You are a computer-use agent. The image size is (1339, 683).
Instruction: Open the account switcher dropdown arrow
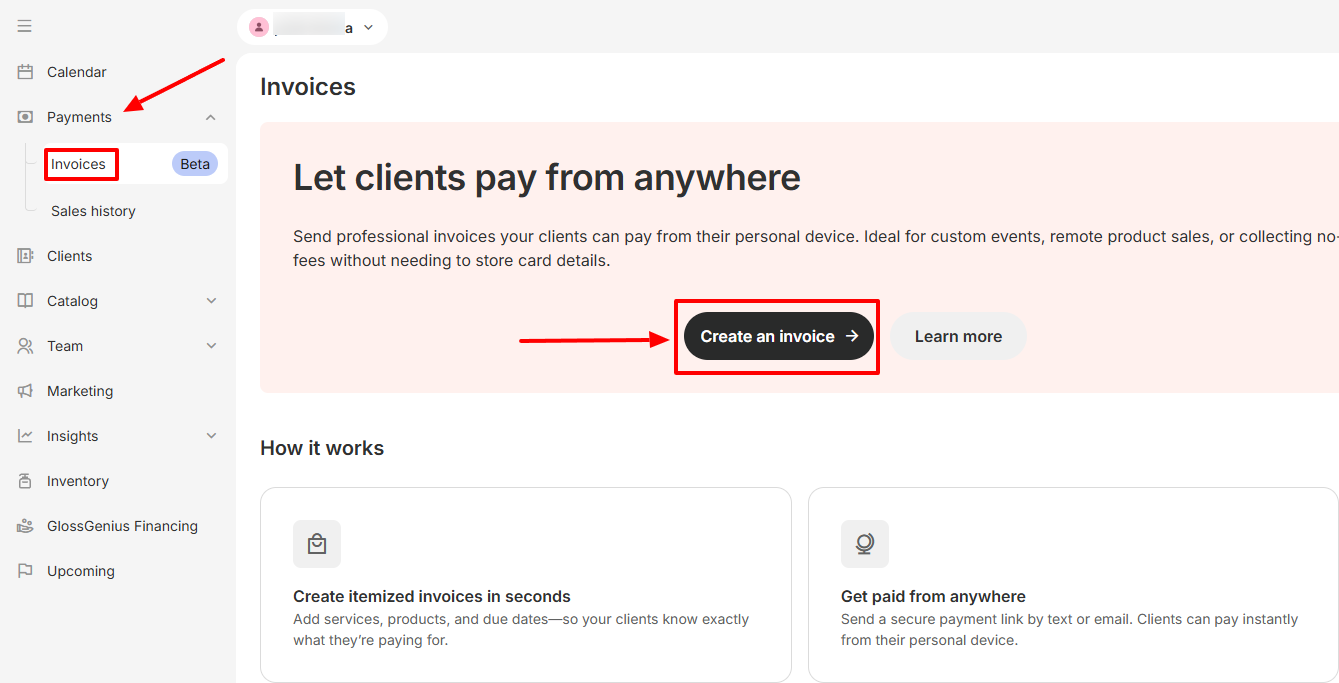click(x=369, y=28)
